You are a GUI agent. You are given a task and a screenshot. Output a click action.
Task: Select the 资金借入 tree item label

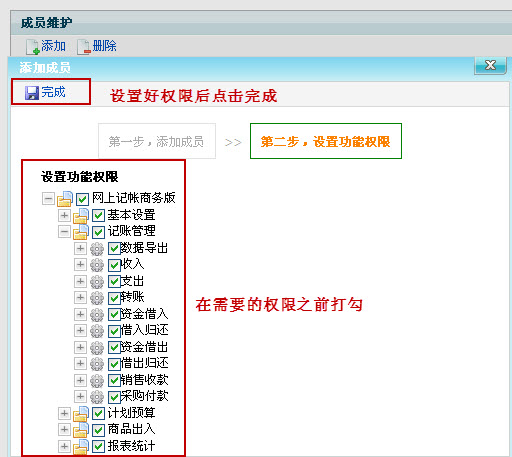coord(144,314)
